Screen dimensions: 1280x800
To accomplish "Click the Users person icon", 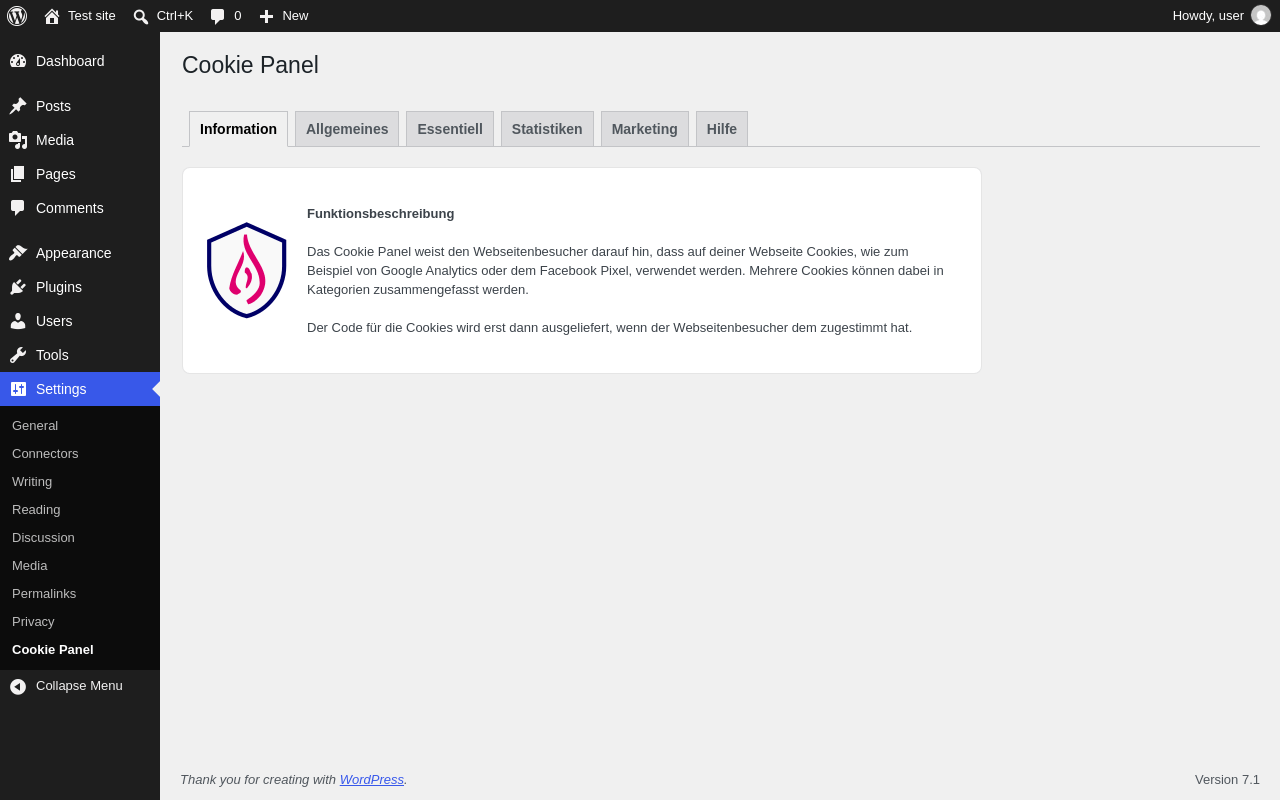I will pos(18,321).
